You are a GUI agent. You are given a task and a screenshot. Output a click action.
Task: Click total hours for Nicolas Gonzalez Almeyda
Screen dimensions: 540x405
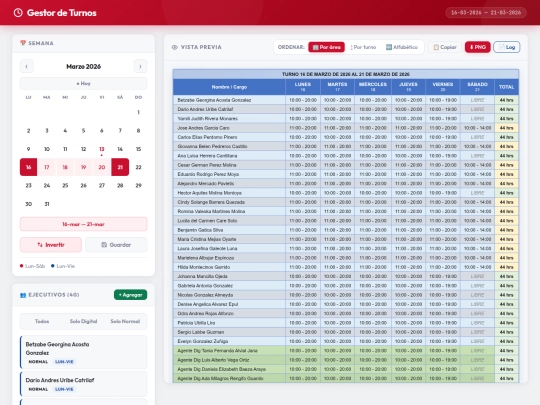coord(506,295)
